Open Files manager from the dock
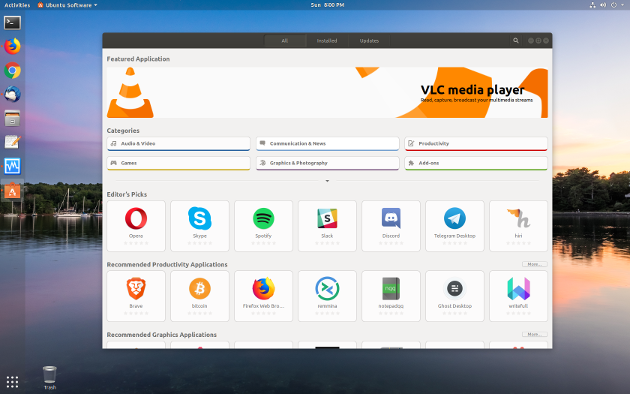 point(12,118)
